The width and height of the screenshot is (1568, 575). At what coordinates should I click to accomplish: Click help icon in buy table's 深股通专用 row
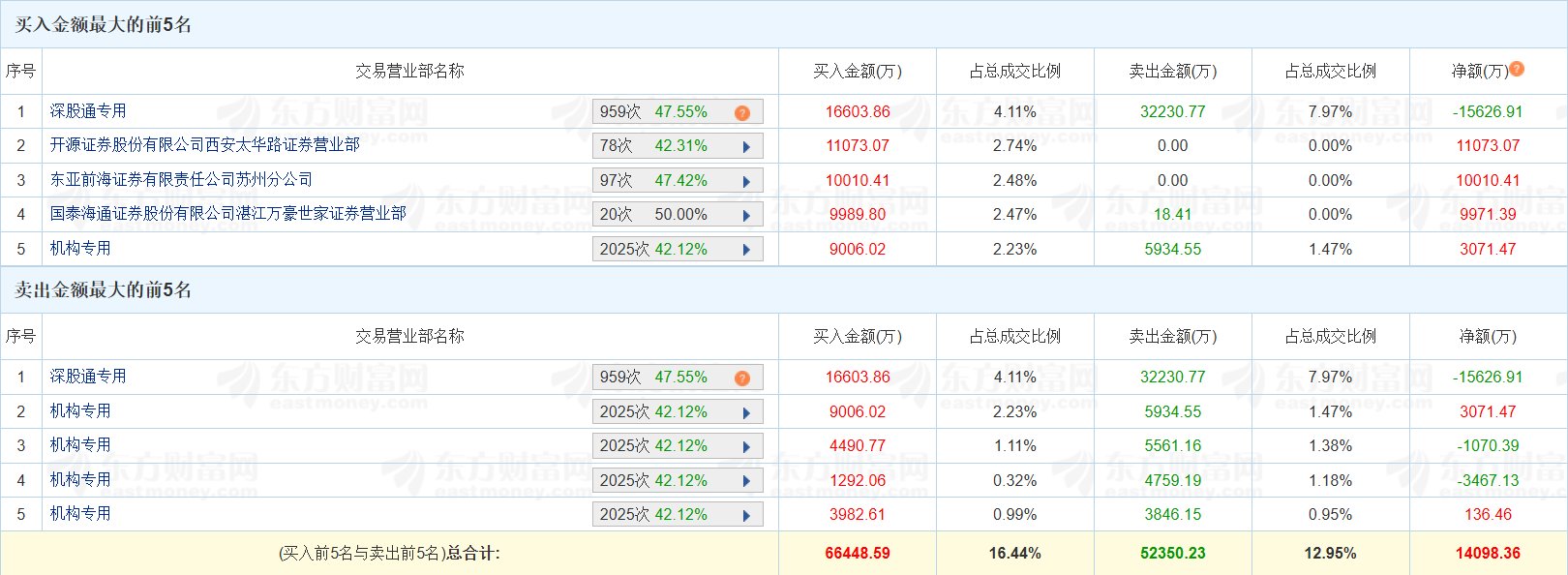tap(742, 113)
